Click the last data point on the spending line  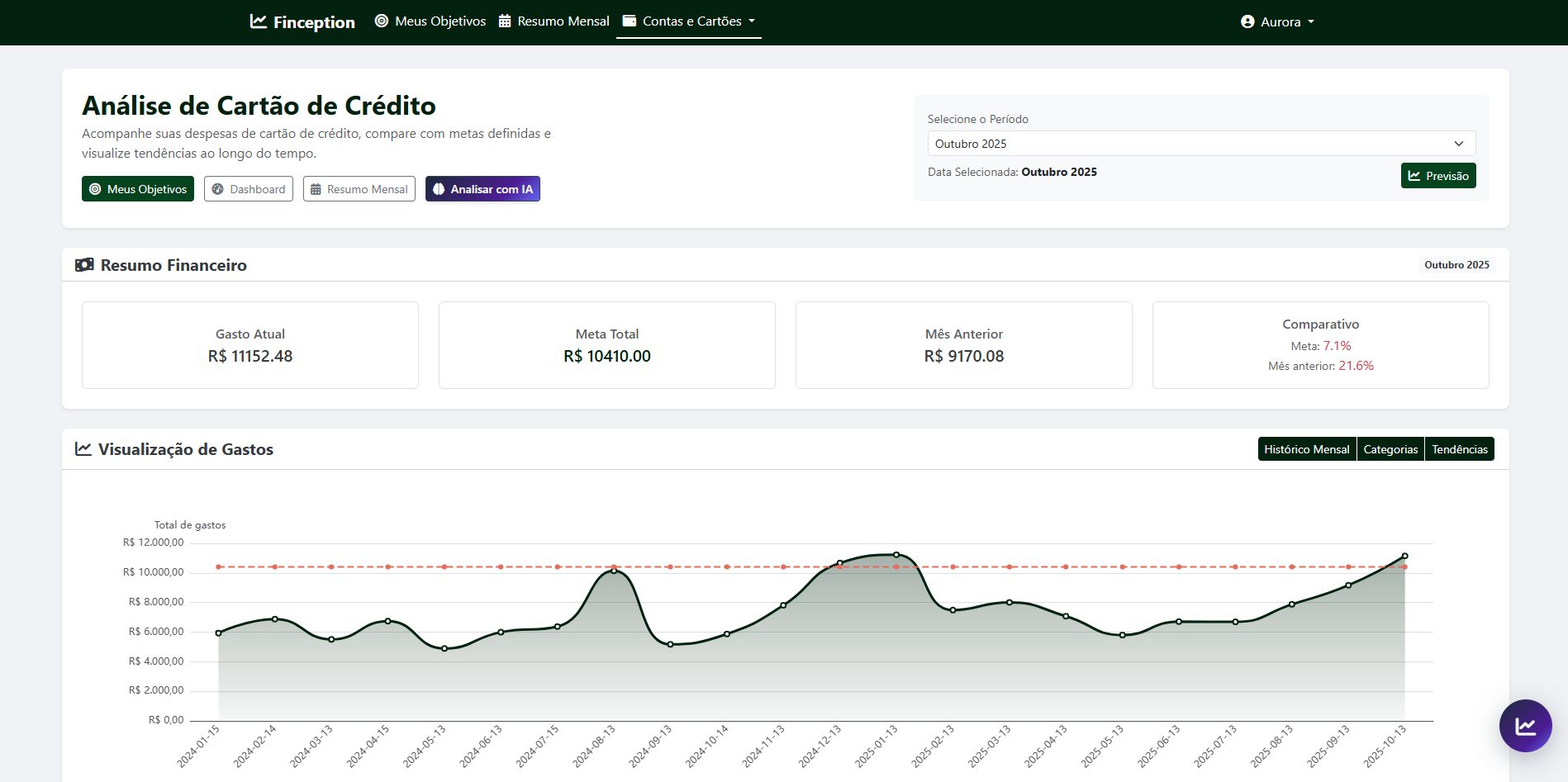[1406, 557]
